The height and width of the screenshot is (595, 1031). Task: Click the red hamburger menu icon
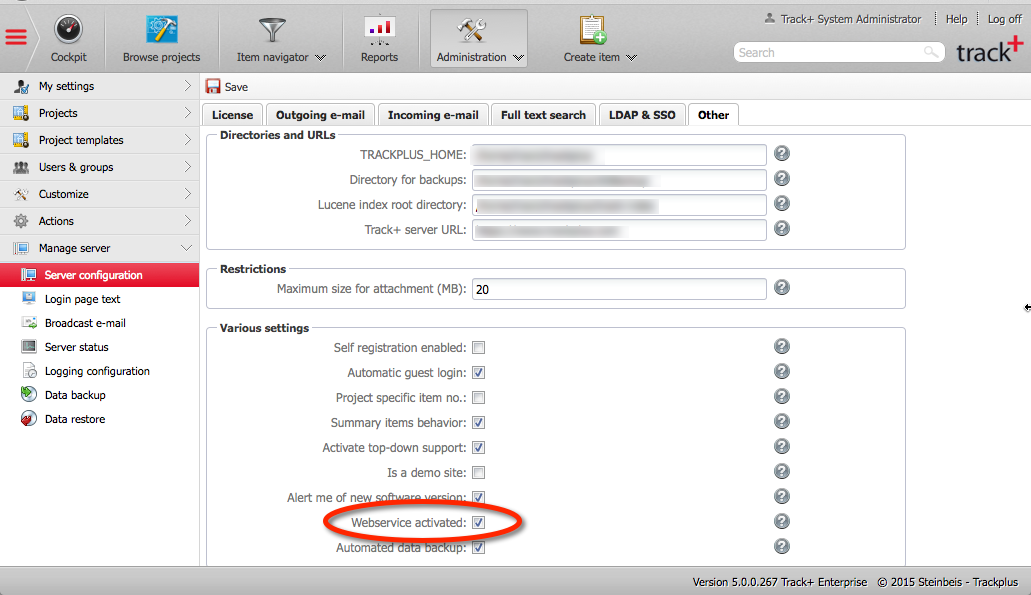(15, 38)
